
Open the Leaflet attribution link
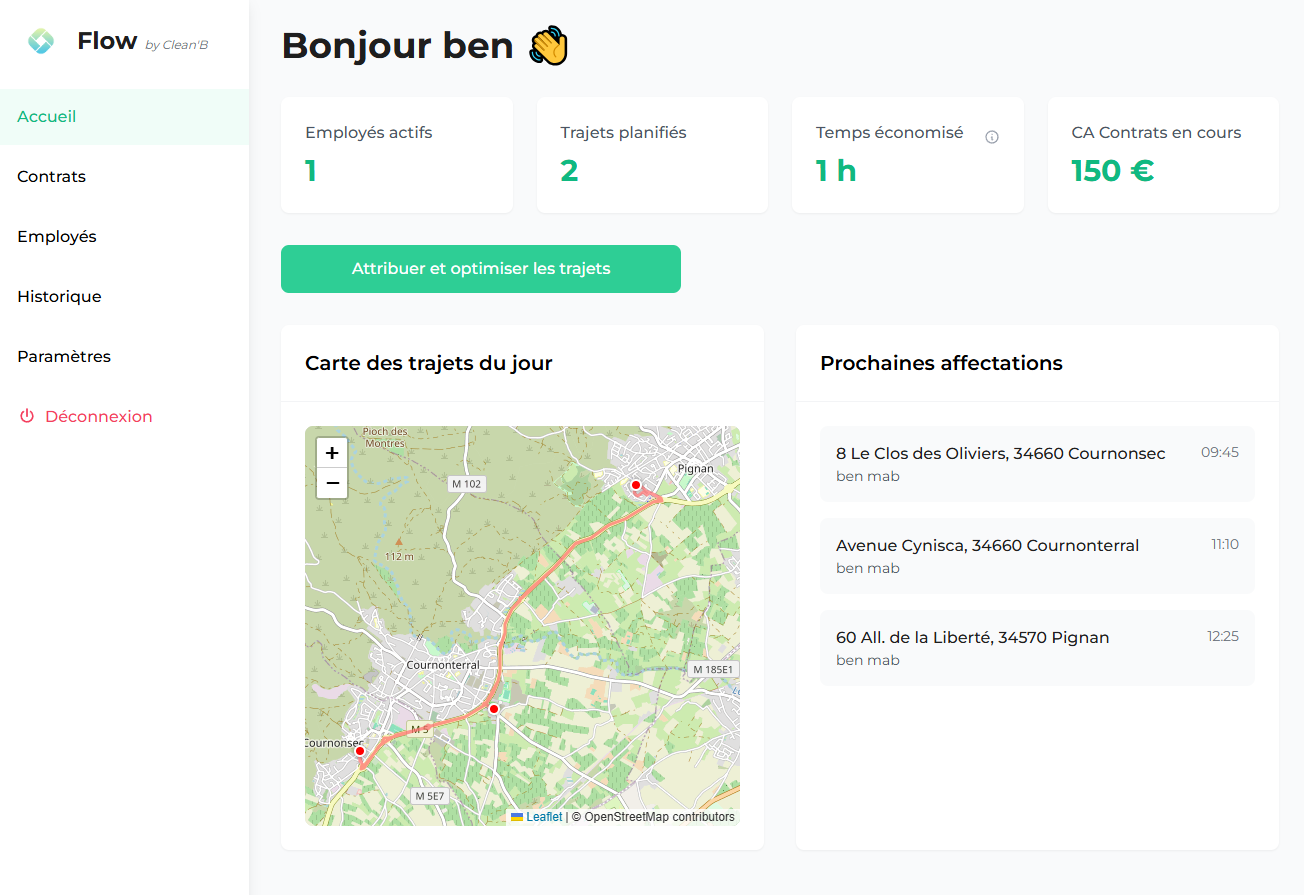(541, 816)
